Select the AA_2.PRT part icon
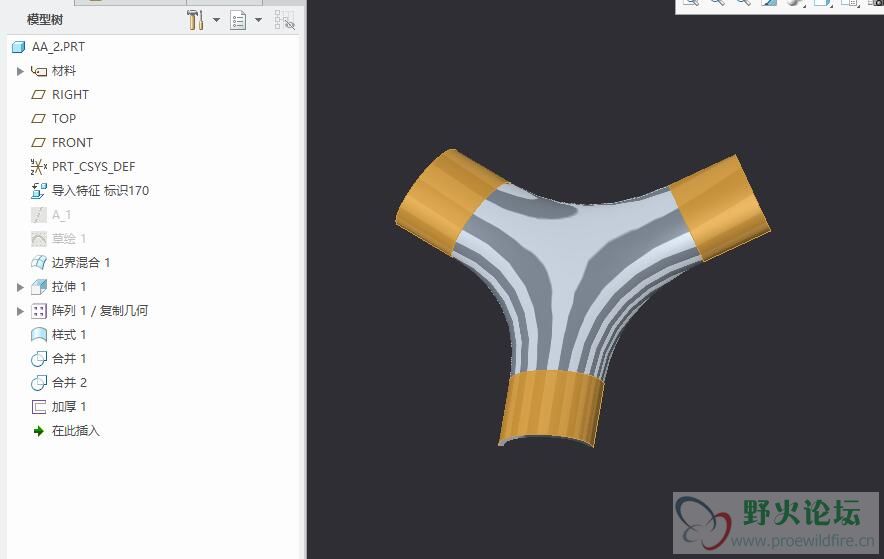 [x=19, y=47]
